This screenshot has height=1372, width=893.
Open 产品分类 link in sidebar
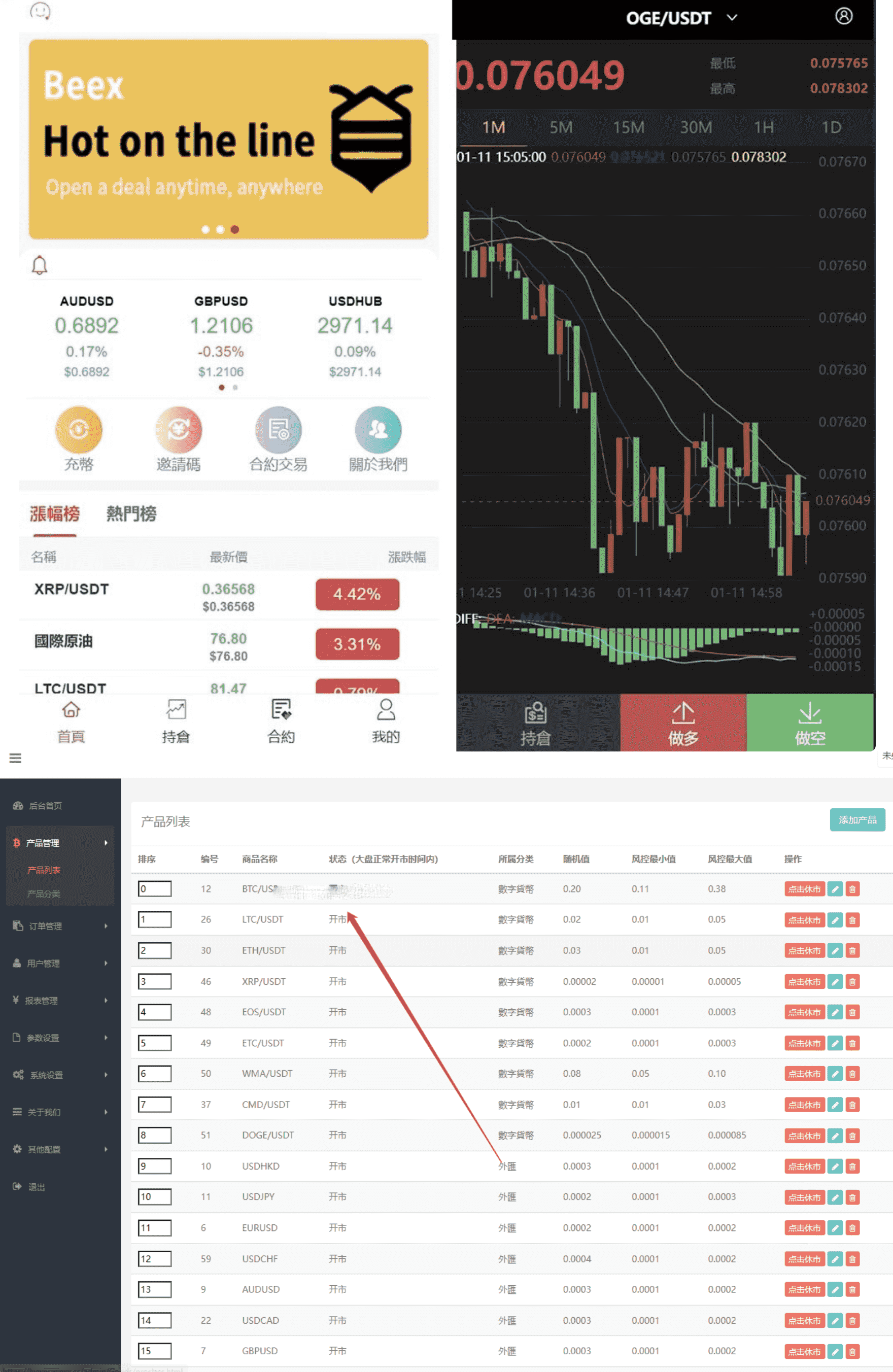(x=44, y=894)
